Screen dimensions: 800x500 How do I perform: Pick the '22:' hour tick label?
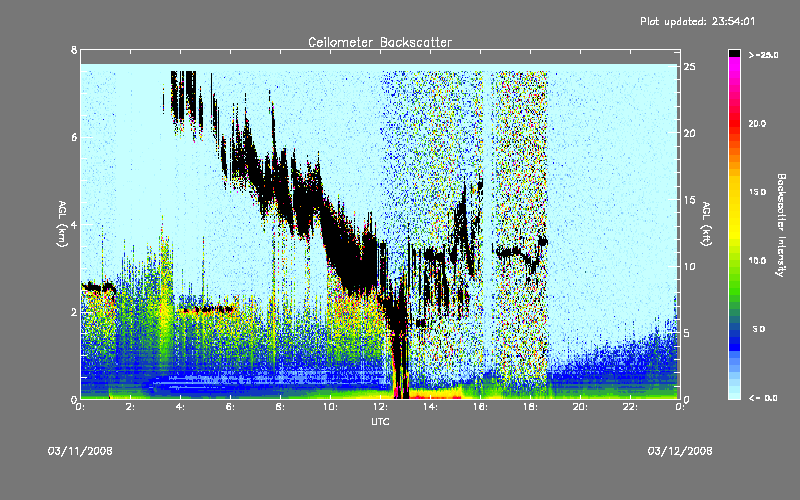point(630,407)
